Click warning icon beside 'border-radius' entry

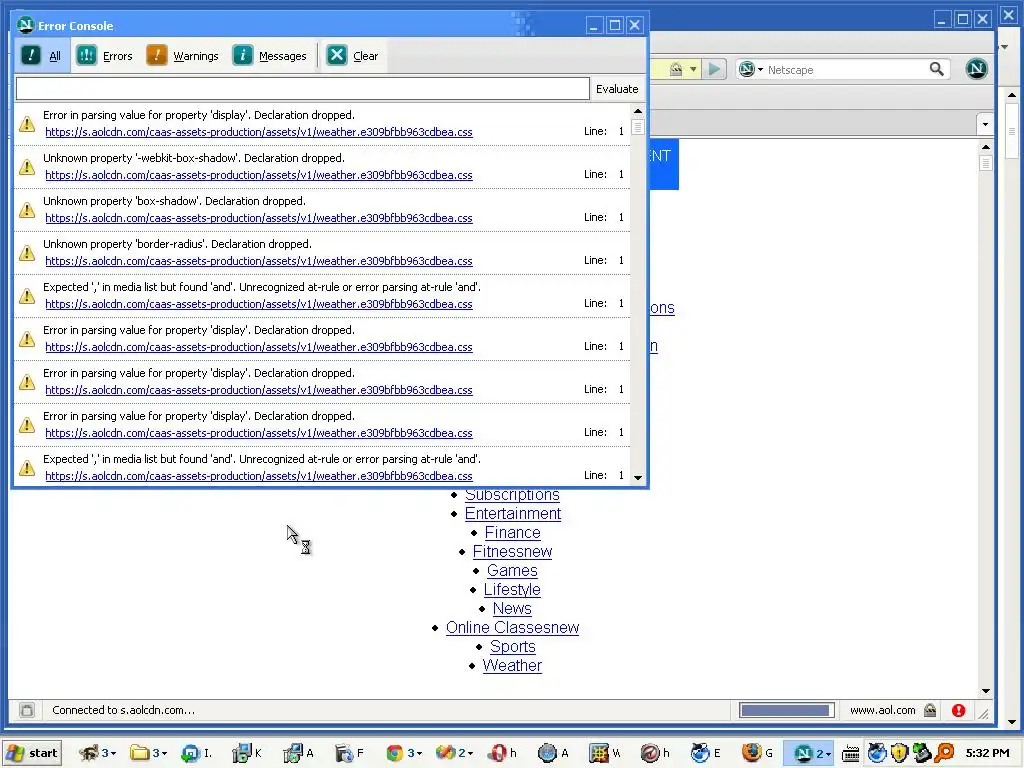27,253
